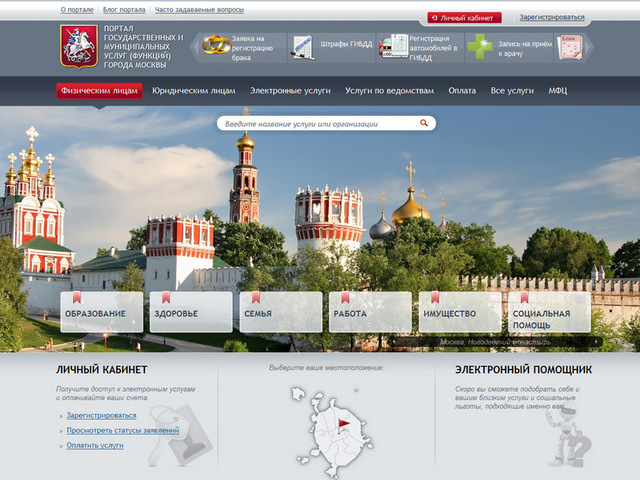Select the Физическим лицам tab

coord(99,91)
